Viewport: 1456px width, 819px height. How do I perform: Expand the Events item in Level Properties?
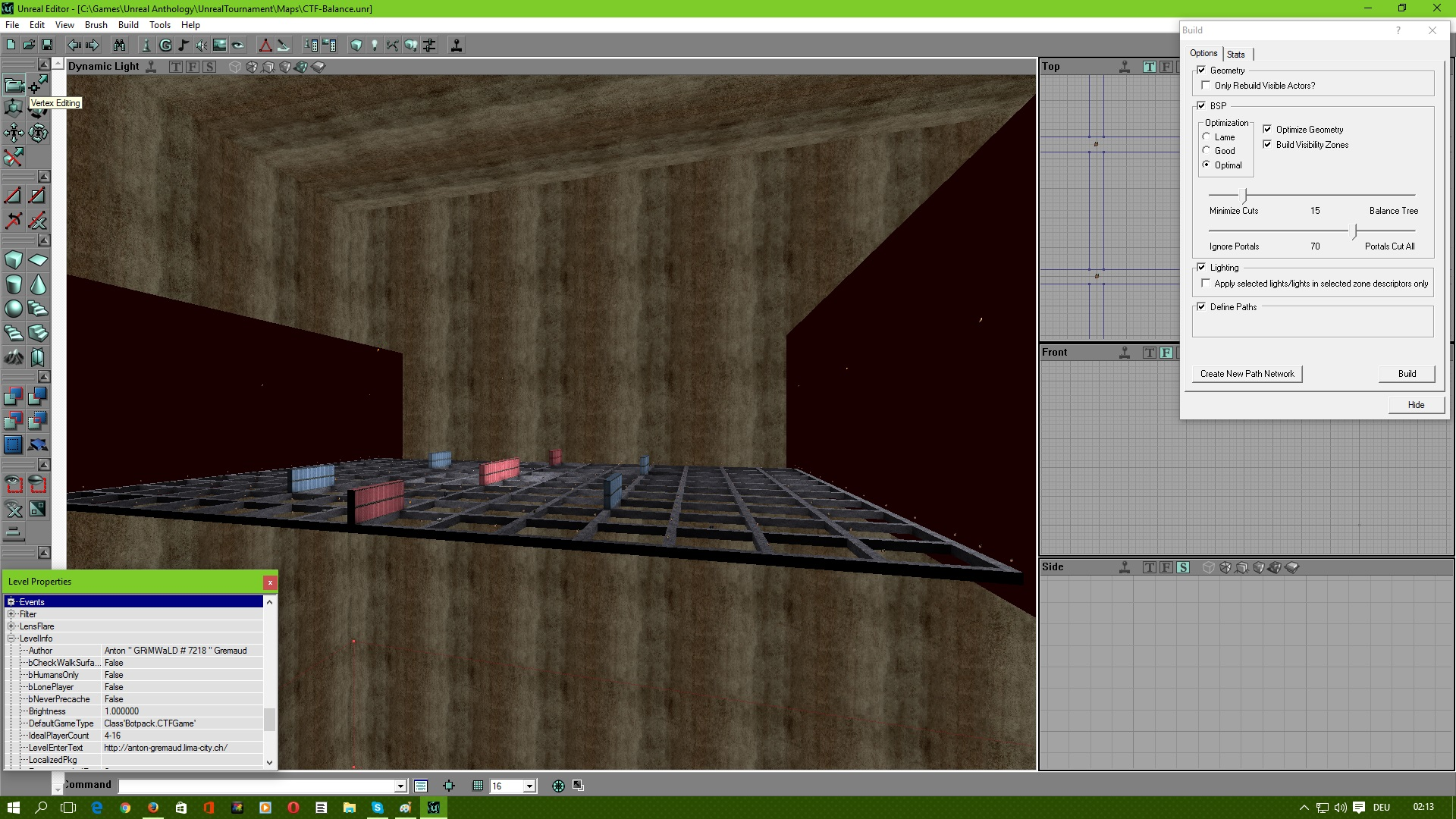coord(10,601)
